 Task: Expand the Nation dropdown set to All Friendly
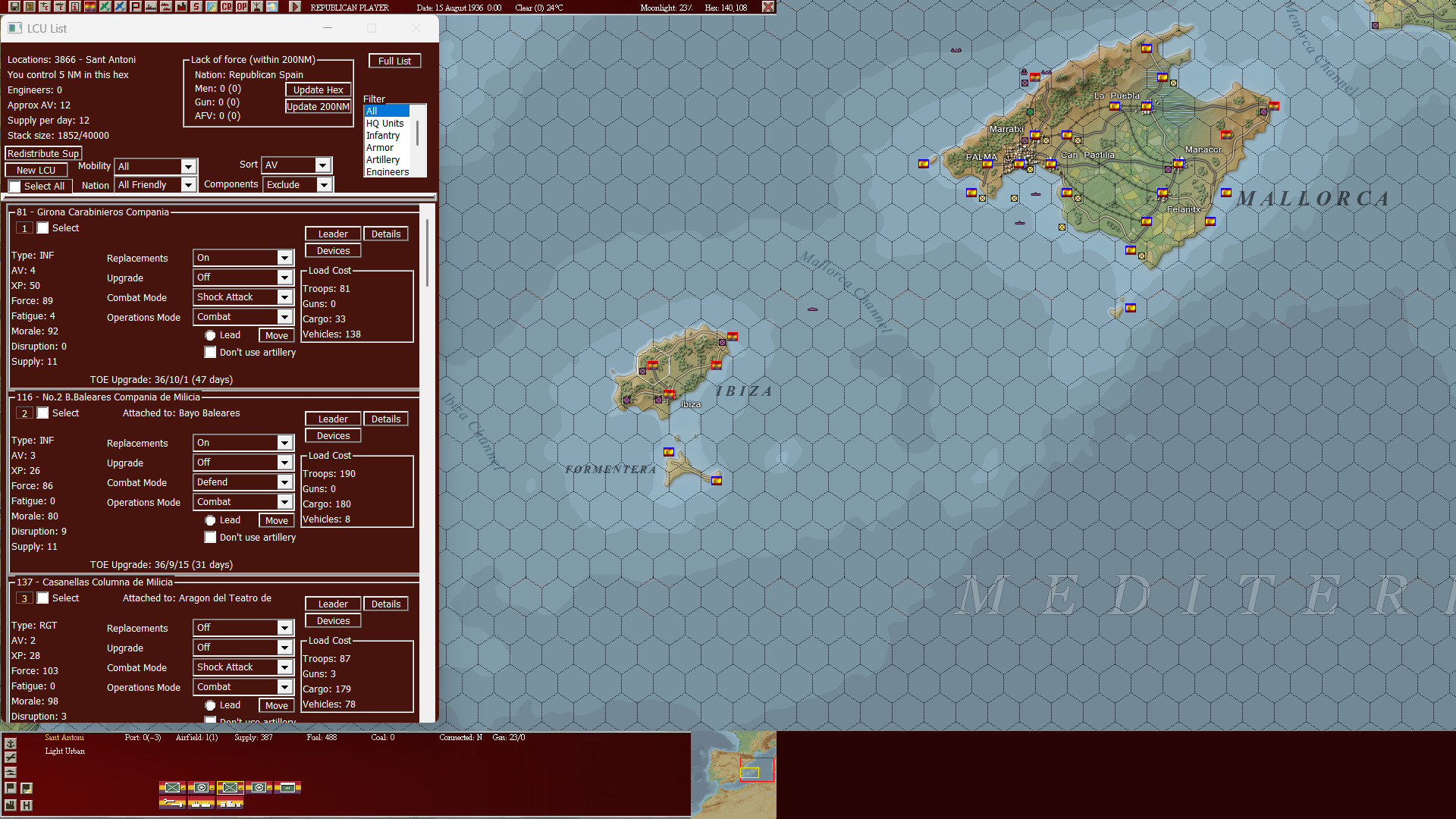coord(187,184)
